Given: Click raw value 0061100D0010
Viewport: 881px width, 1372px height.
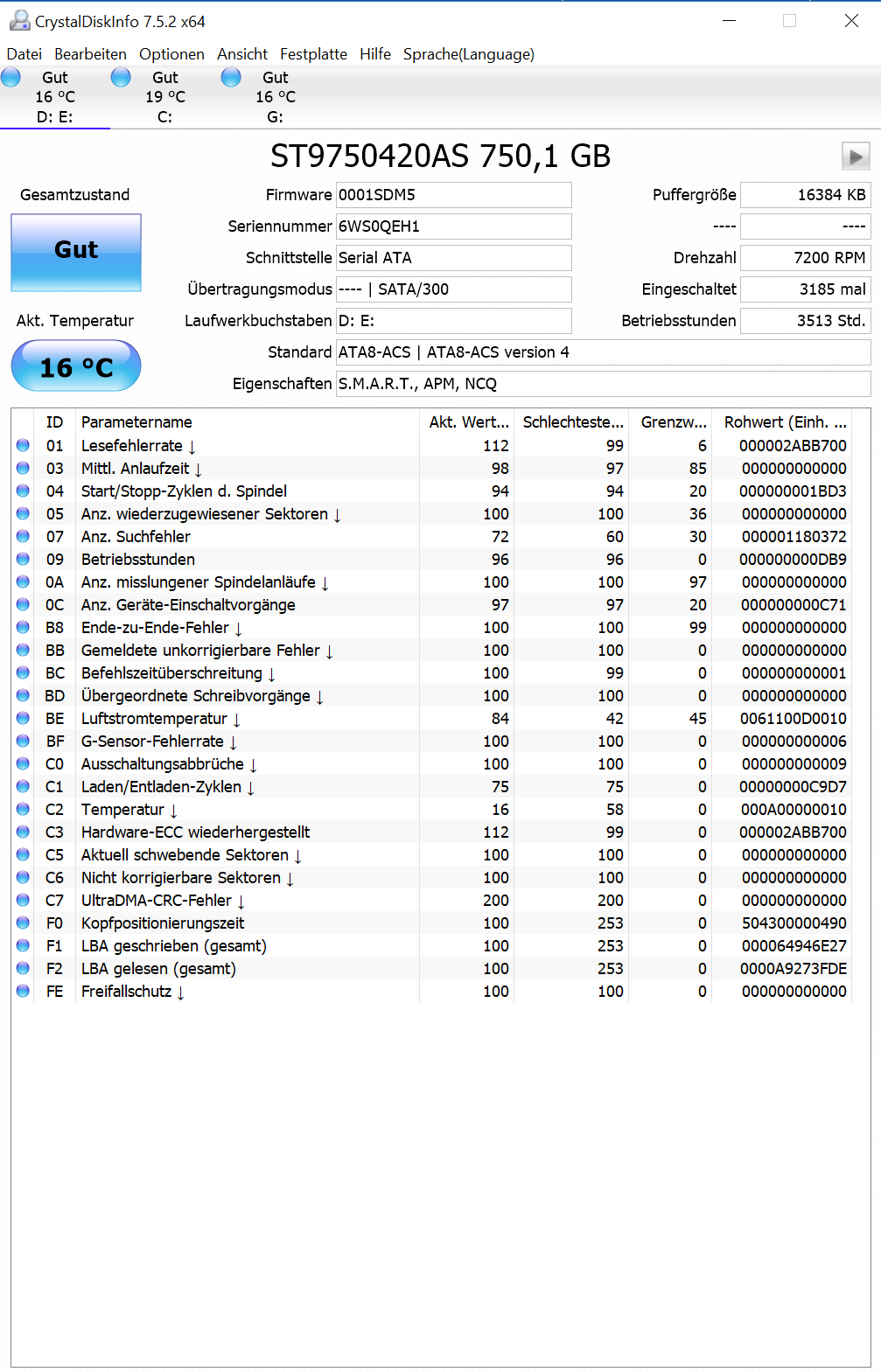Looking at the screenshot, I should click(x=794, y=719).
